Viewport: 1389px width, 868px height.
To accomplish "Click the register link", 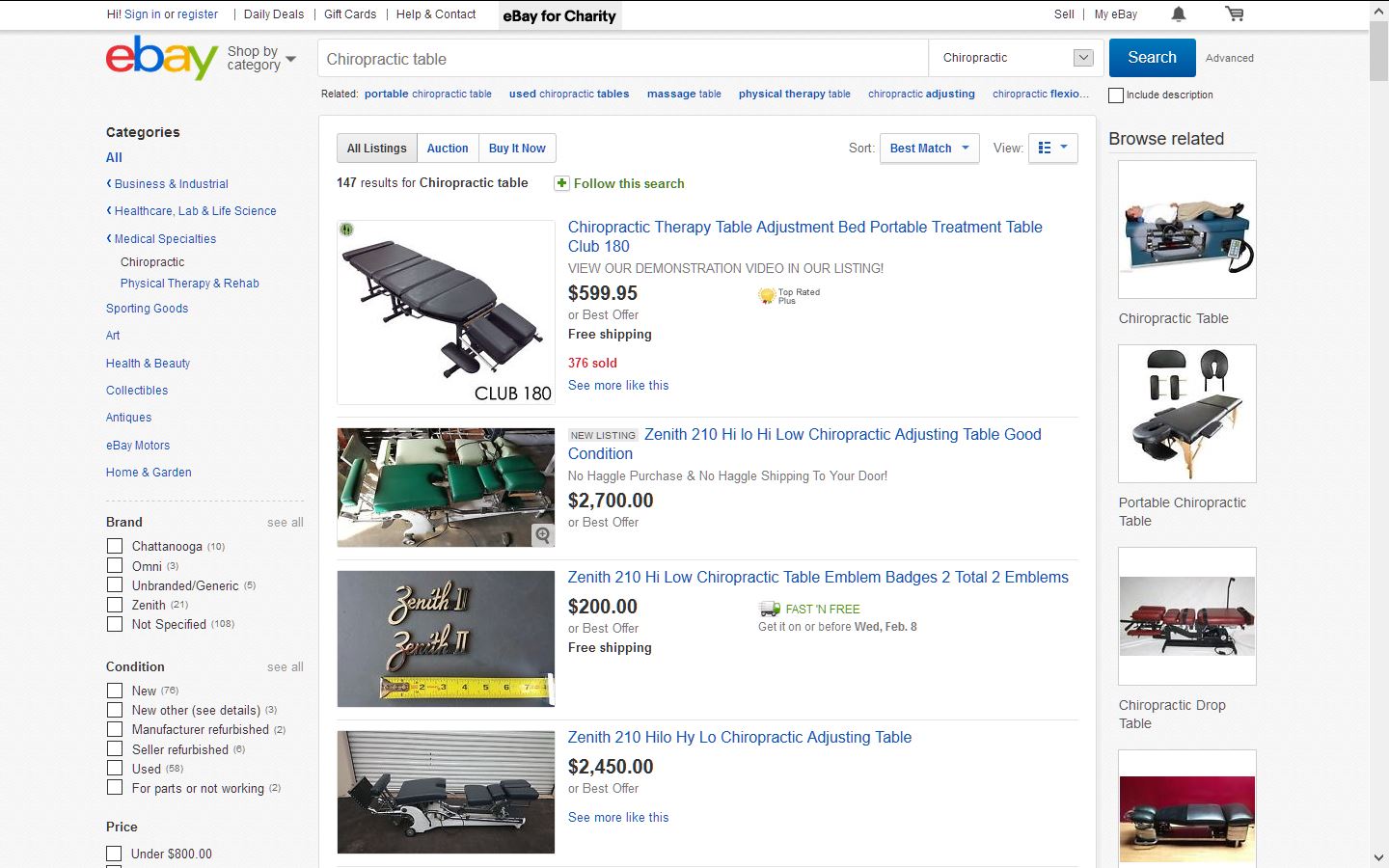I will (x=198, y=14).
